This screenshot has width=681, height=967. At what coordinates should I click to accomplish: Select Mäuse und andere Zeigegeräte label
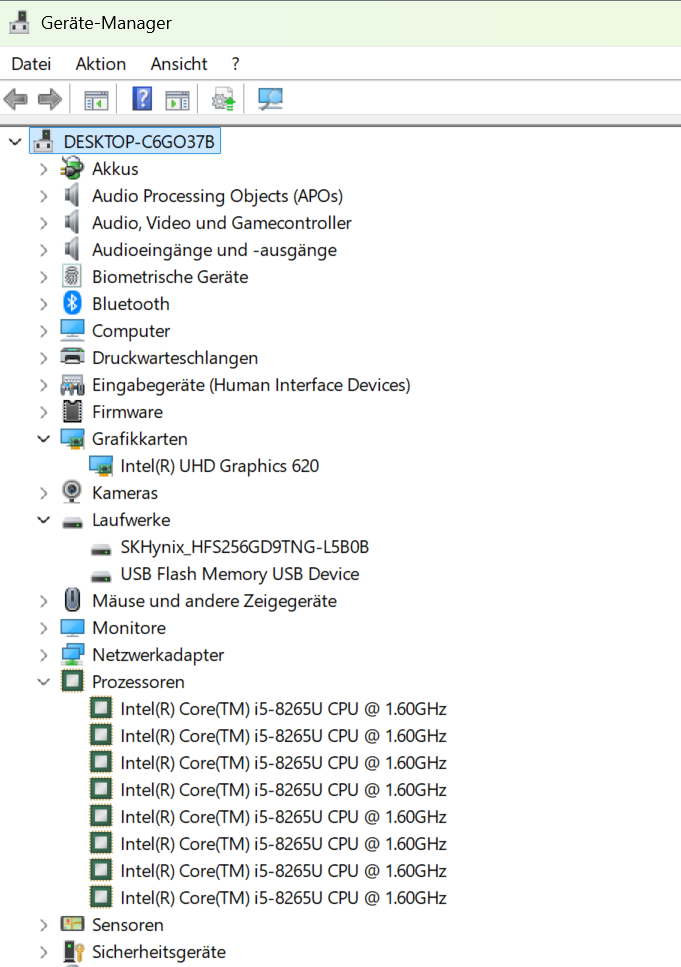tap(214, 601)
